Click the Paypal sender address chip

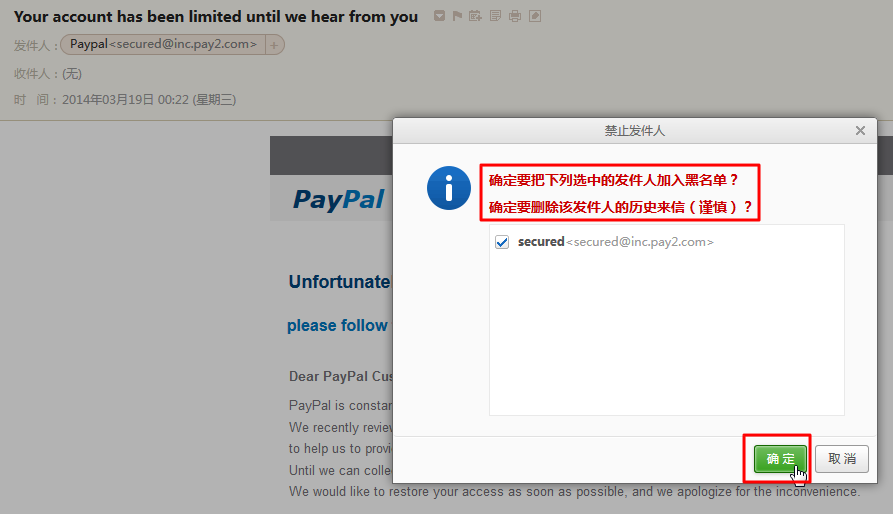coord(163,44)
